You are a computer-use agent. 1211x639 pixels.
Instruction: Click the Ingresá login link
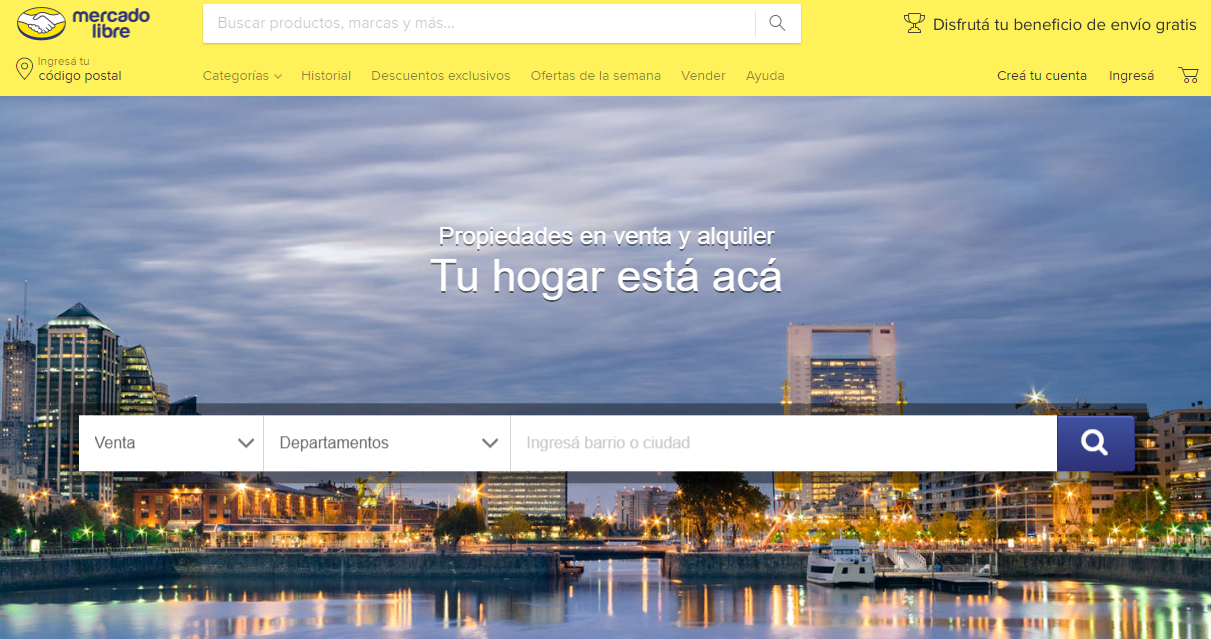[x=1131, y=75]
